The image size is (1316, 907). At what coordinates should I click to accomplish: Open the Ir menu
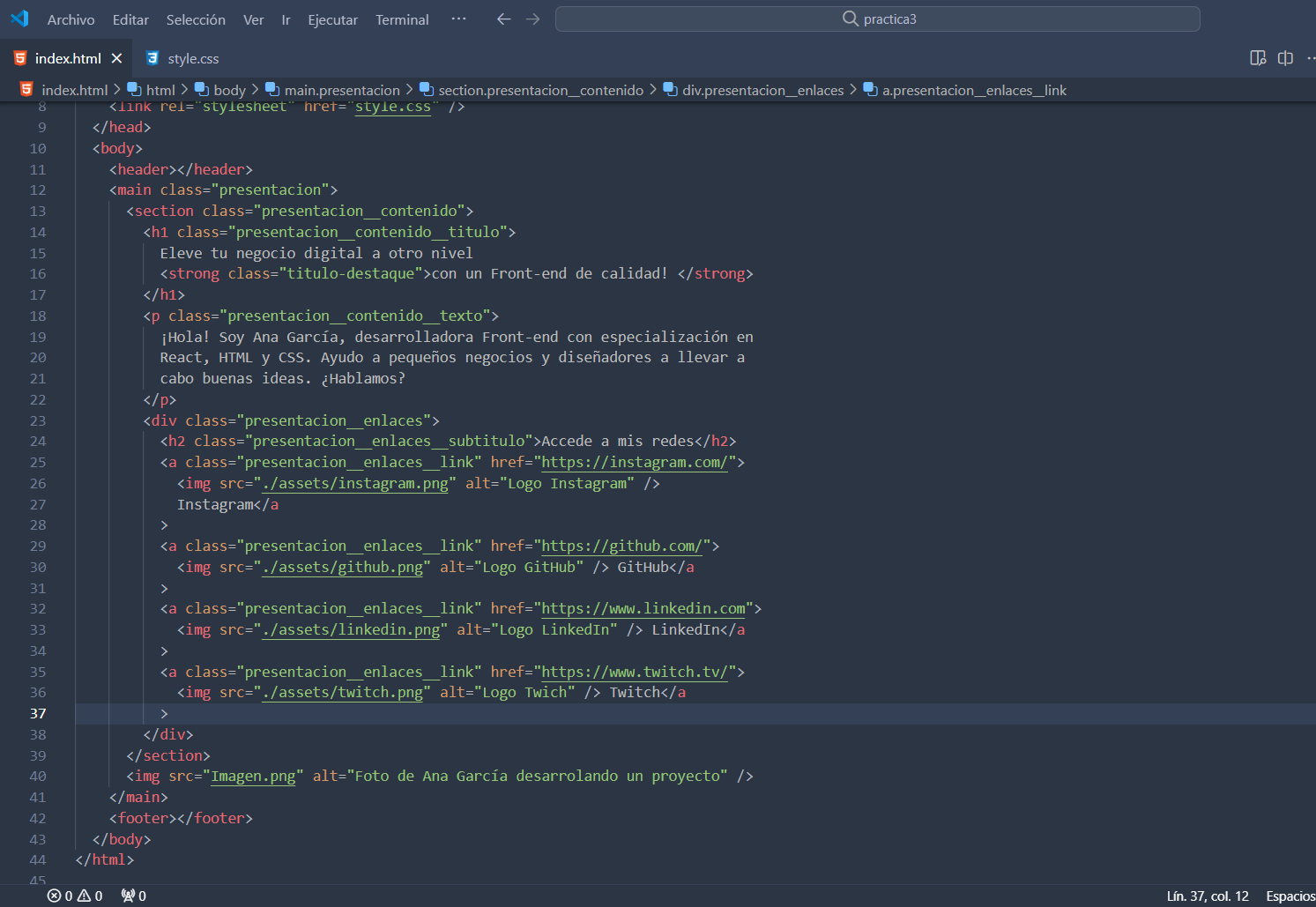pos(286,19)
